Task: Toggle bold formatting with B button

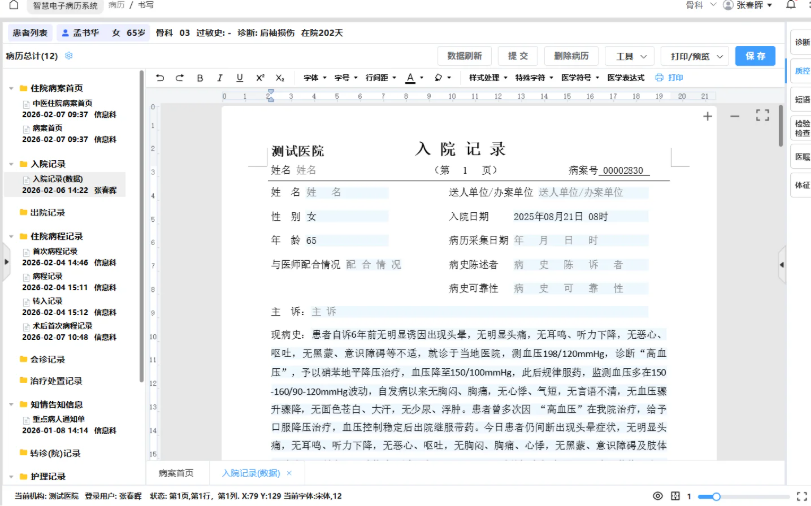Action: pos(200,78)
